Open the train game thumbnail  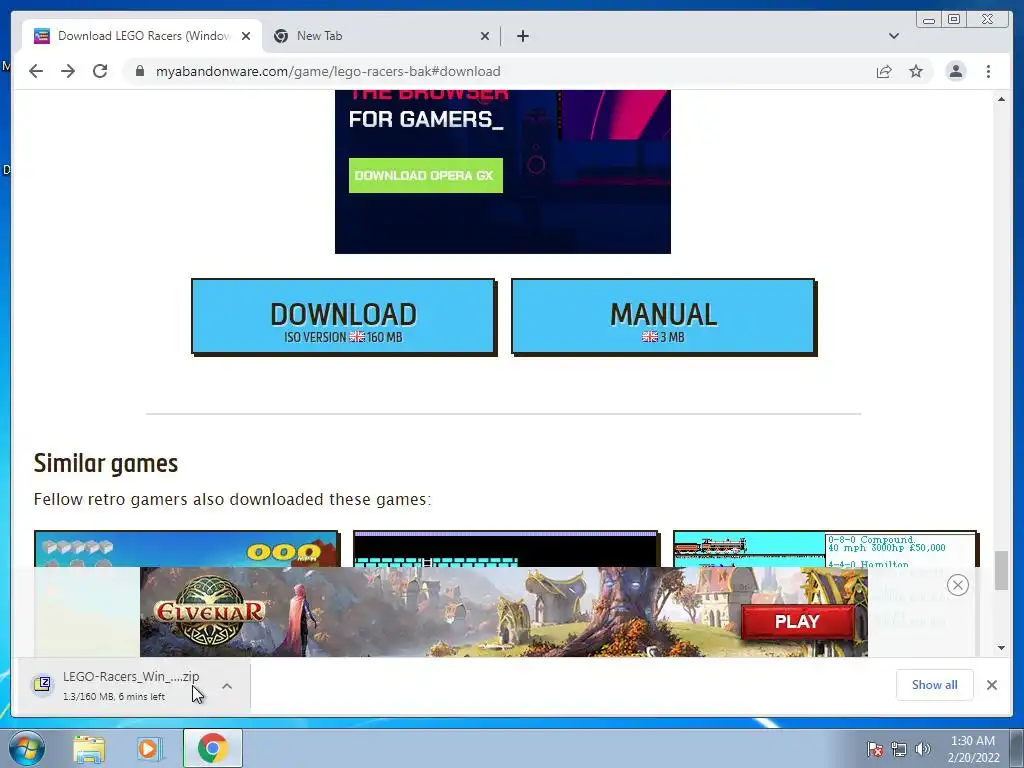point(825,549)
